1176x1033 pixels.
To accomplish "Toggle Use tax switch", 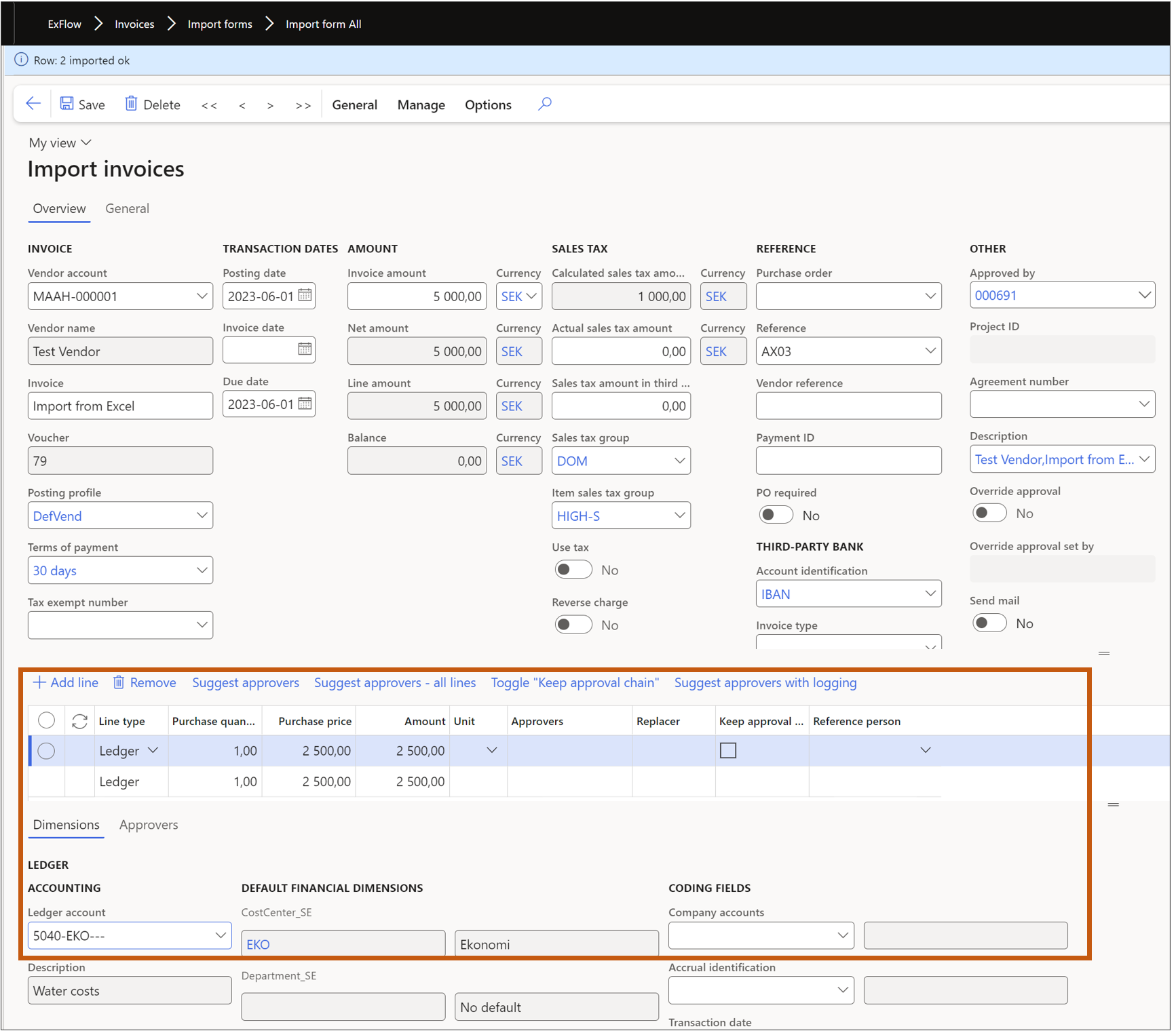I will [573, 570].
